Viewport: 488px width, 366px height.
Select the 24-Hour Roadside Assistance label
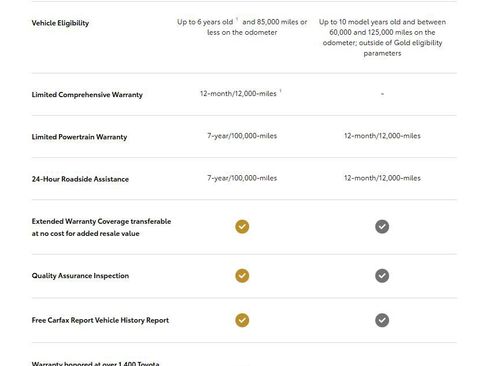(x=80, y=179)
